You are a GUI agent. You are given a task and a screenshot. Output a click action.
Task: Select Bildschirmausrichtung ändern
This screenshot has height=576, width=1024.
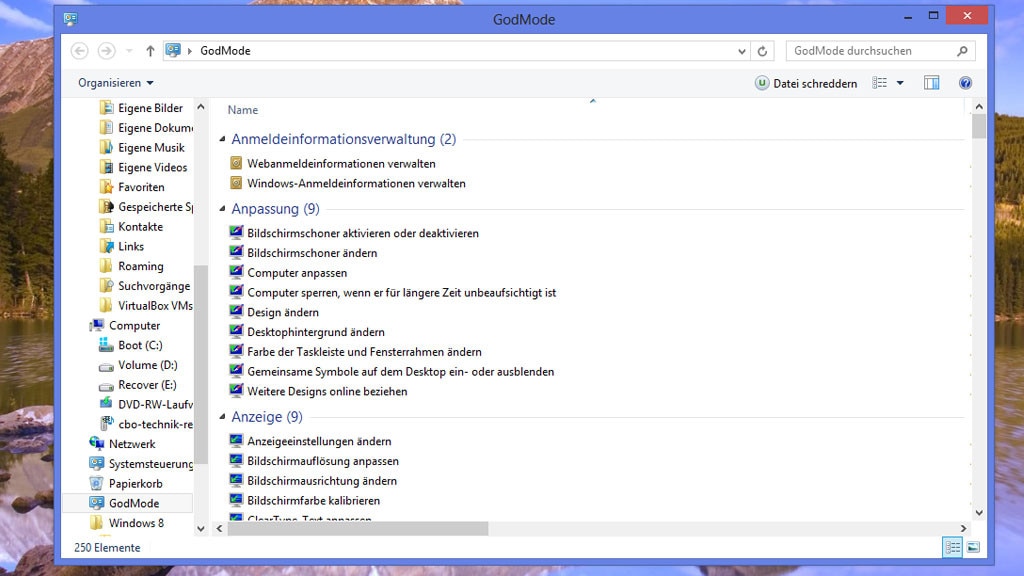point(313,481)
